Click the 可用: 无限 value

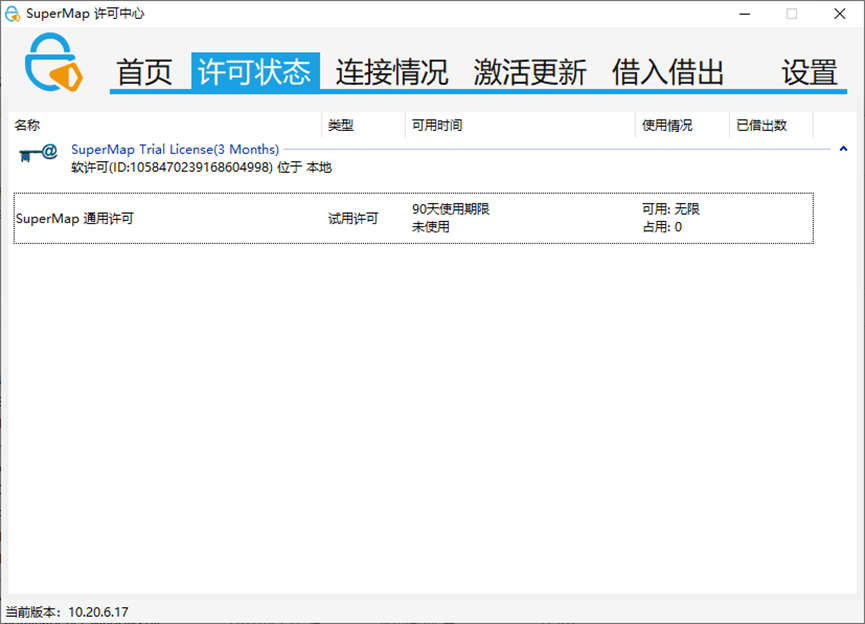[671, 209]
